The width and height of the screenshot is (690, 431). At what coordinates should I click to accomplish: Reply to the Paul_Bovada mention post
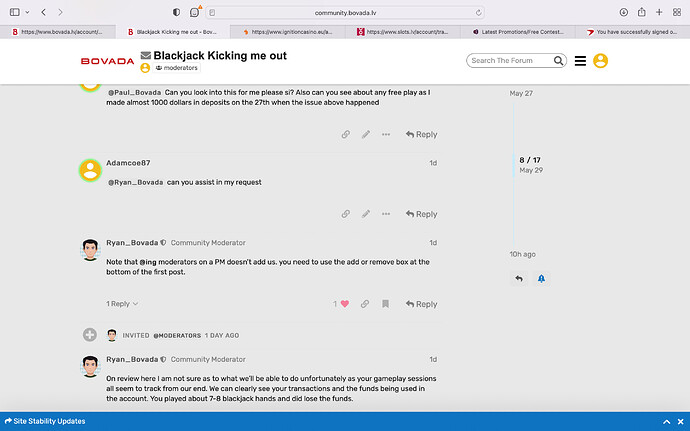pyautogui.click(x=422, y=134)
